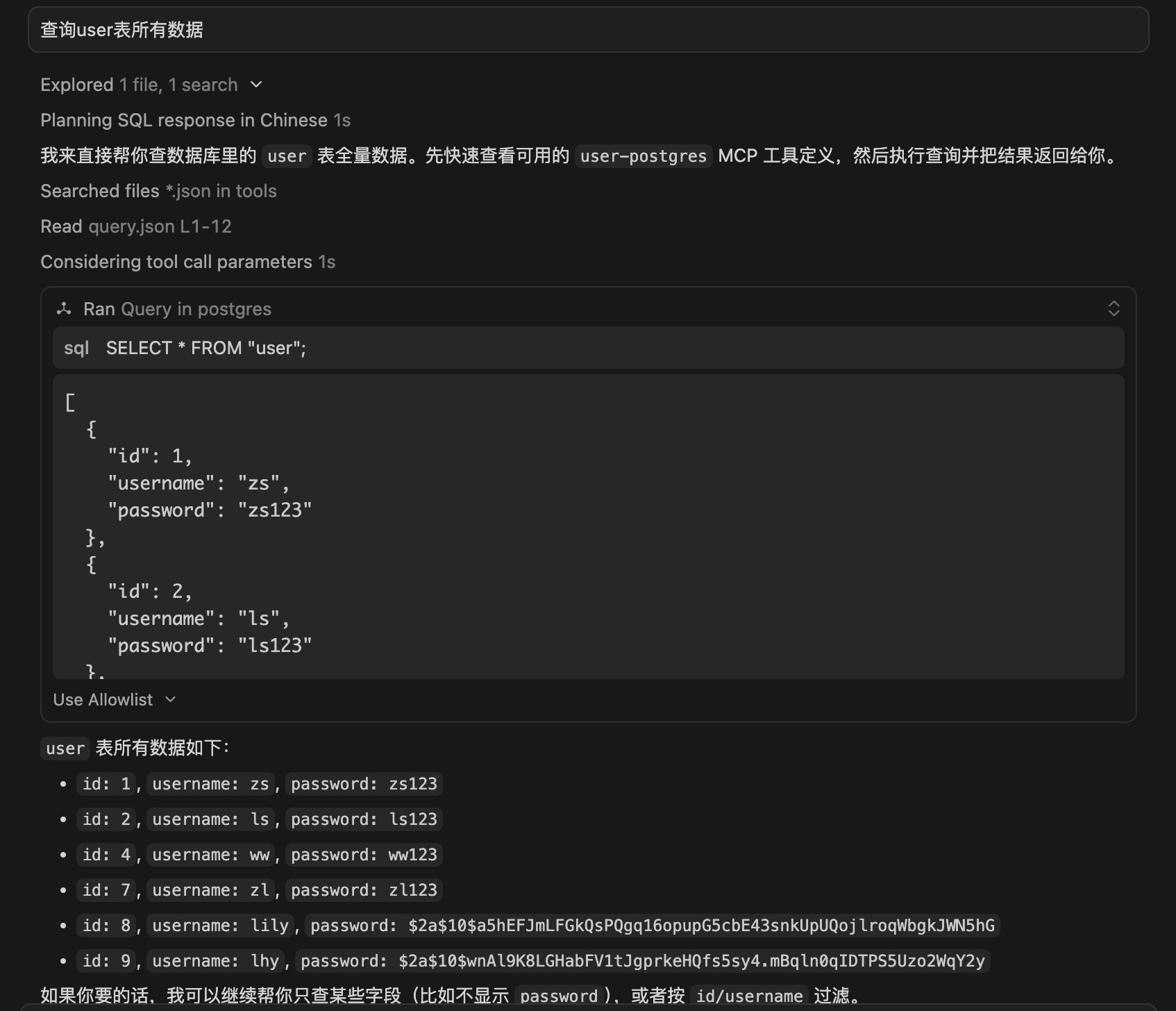Click "password: ww123" in the result list
This screenshot has height=1011, width=1176.
click(364, 855)
